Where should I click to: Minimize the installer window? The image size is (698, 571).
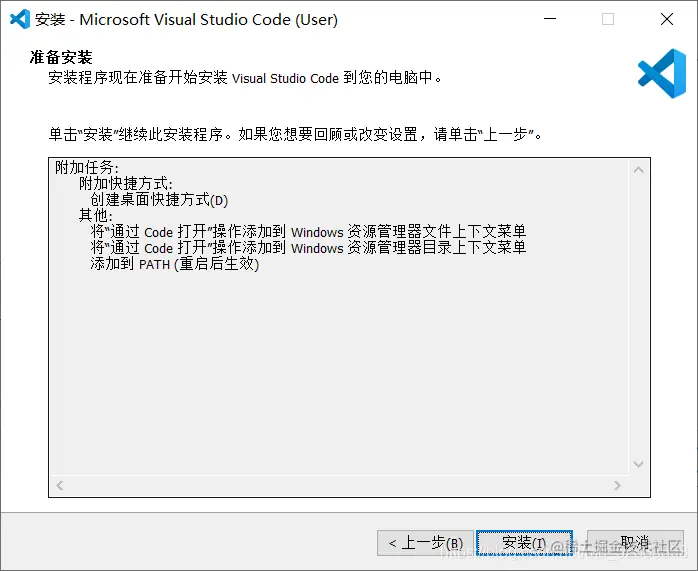pyautogui.click(x=550, y=19)
